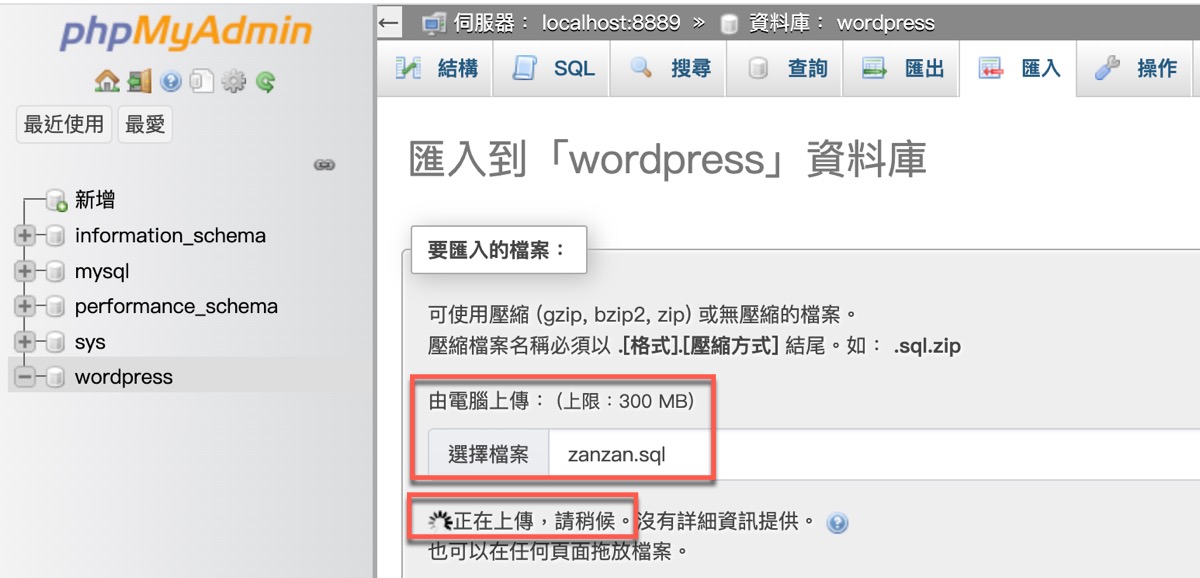Open navigation panel settings gear icon
The height and width of the screenshot is (578, 1200).
[233, 82]
